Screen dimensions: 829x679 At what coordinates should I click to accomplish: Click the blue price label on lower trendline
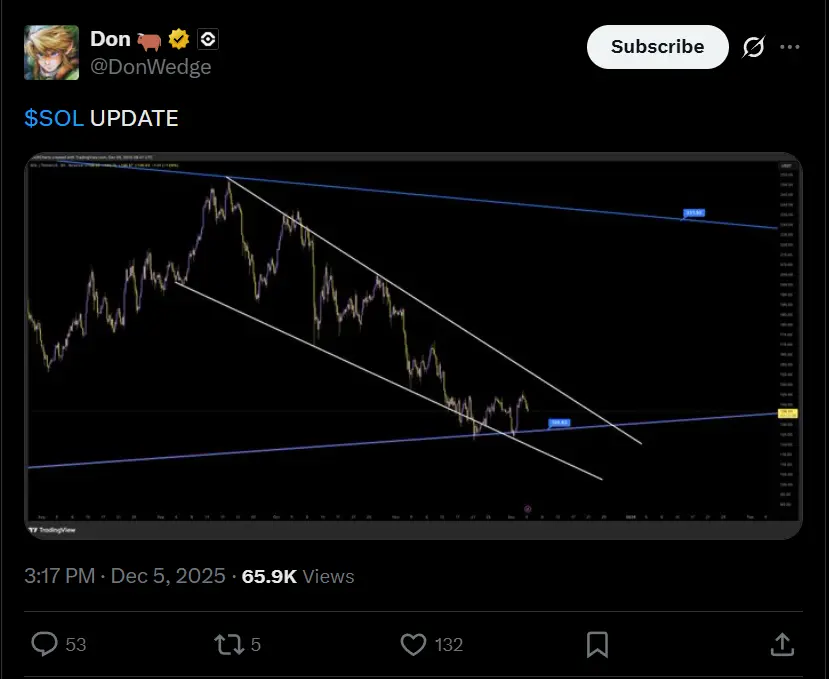(x=559, y=424)
